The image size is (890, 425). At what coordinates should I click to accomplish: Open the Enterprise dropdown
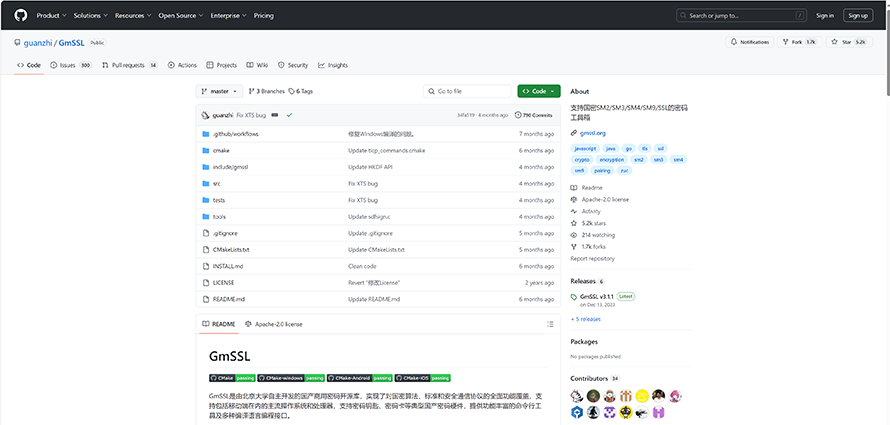pos(229,16)
